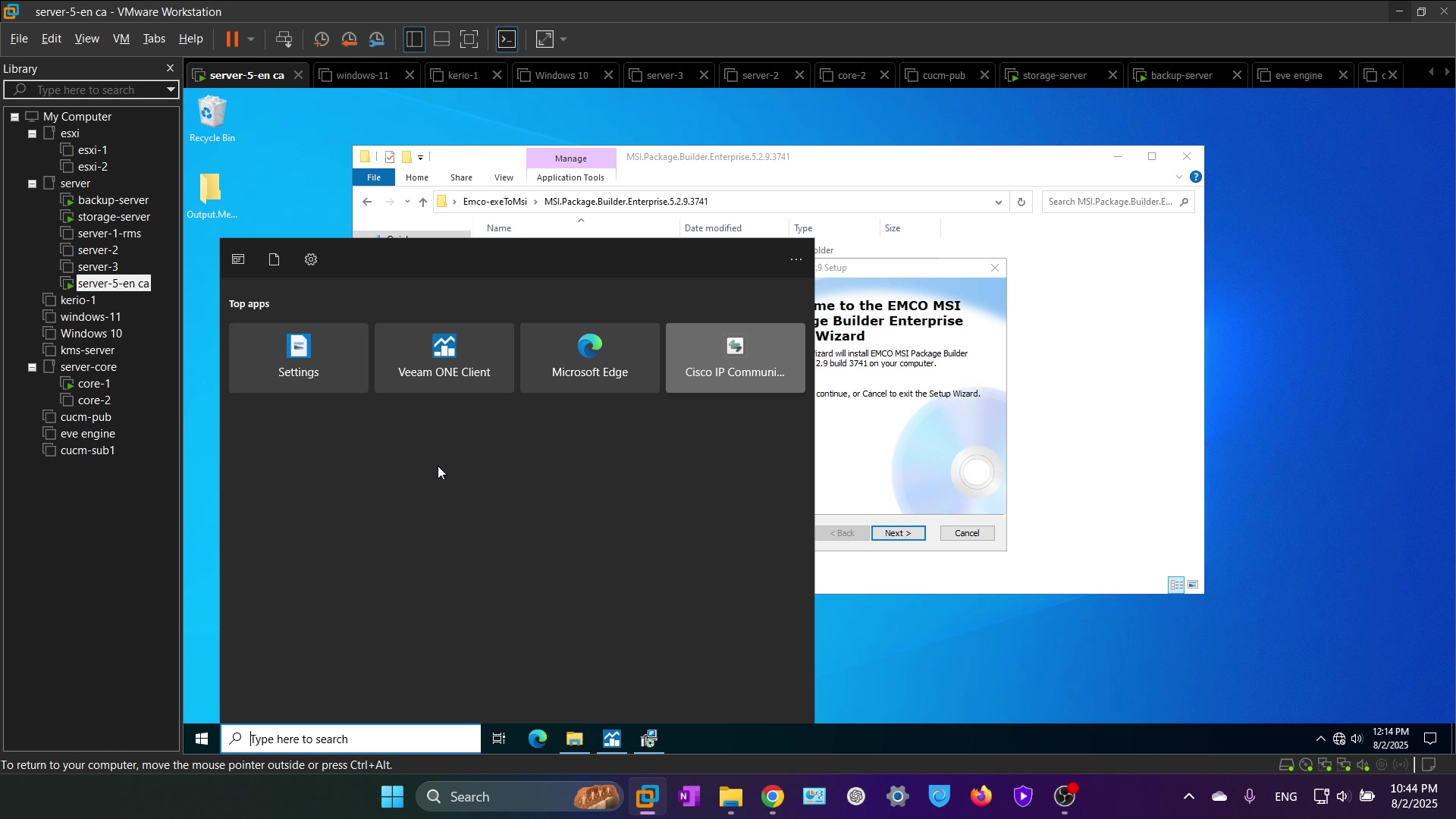Image resolution: width=1456 pixels, height=819 pixels.
Task: Click Next in EMCO setup wizard
Action: point(898,533)
